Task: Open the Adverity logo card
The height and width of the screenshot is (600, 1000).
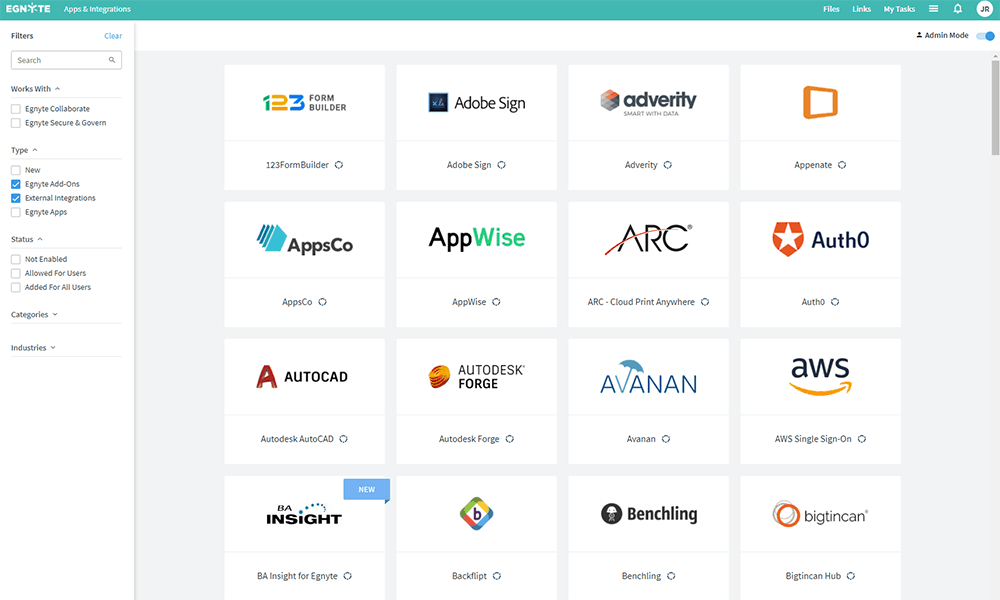Action: point(649,103)
